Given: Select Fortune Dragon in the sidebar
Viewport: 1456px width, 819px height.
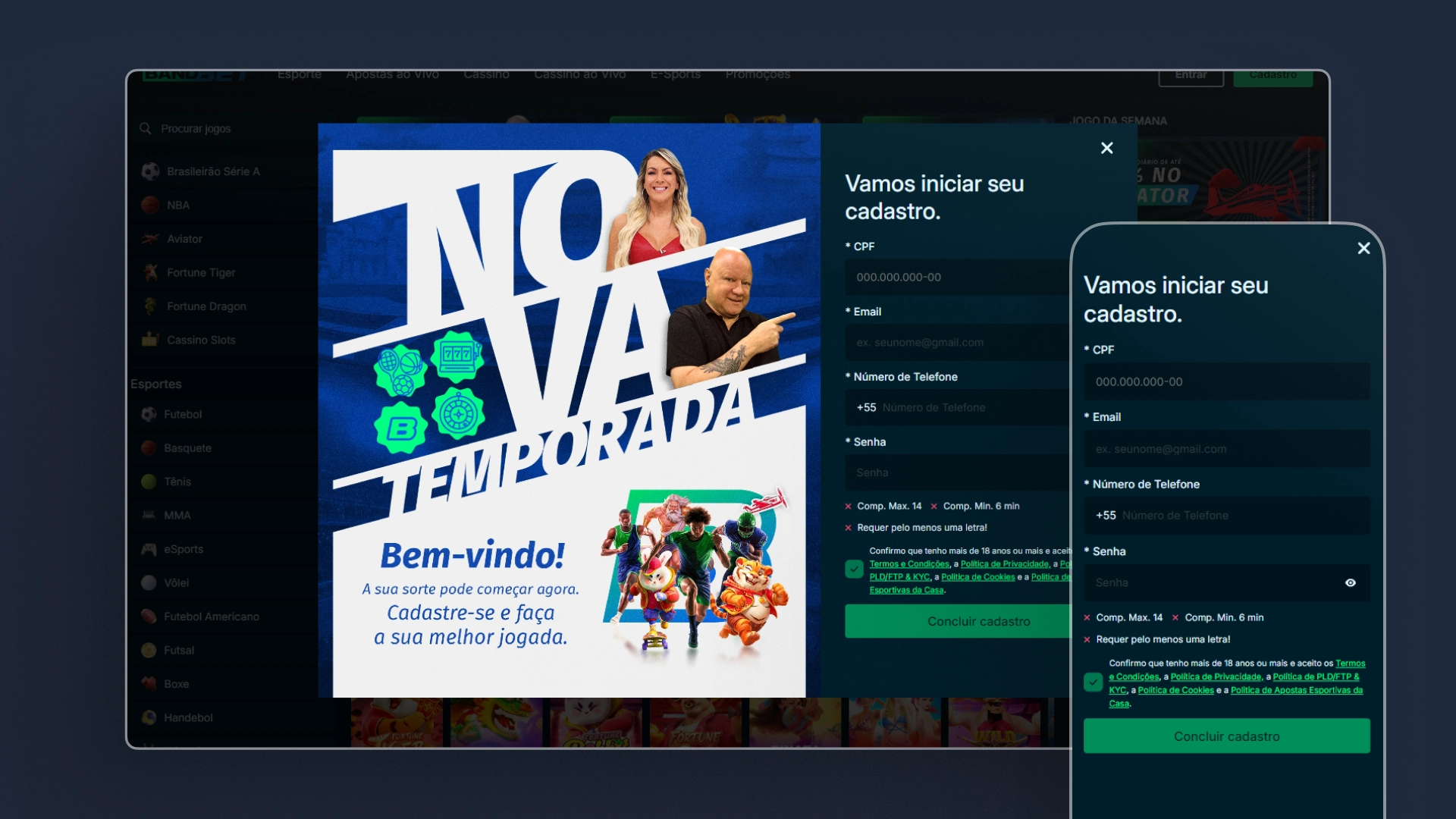Looking at the screenshot, I should [151, 306].
